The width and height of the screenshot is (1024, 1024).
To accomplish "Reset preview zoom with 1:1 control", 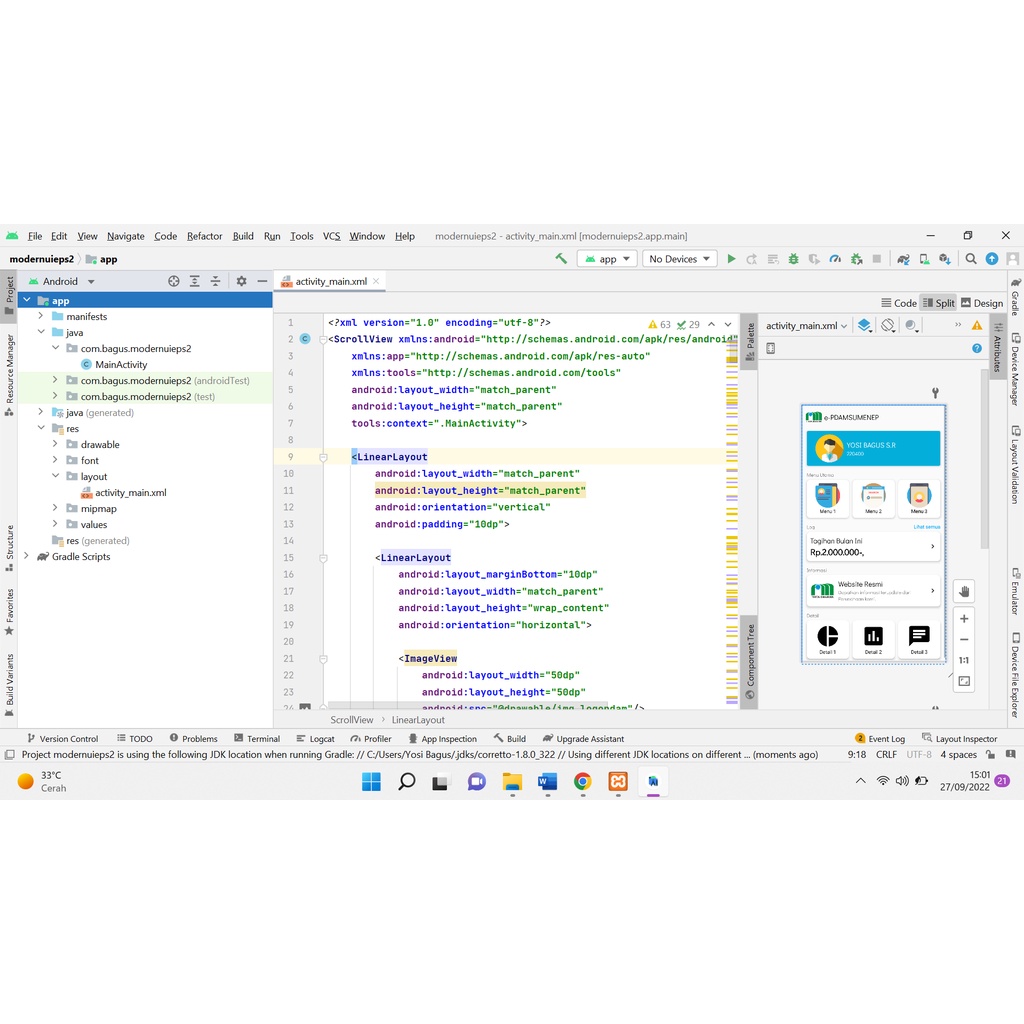I will [964, 660].
